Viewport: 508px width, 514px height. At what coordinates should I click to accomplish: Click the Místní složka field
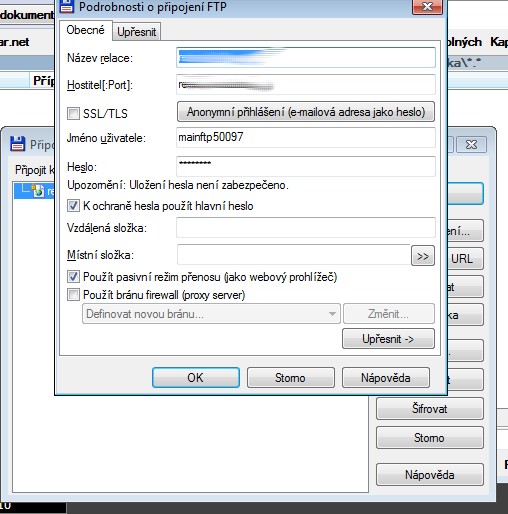(293, 255)
